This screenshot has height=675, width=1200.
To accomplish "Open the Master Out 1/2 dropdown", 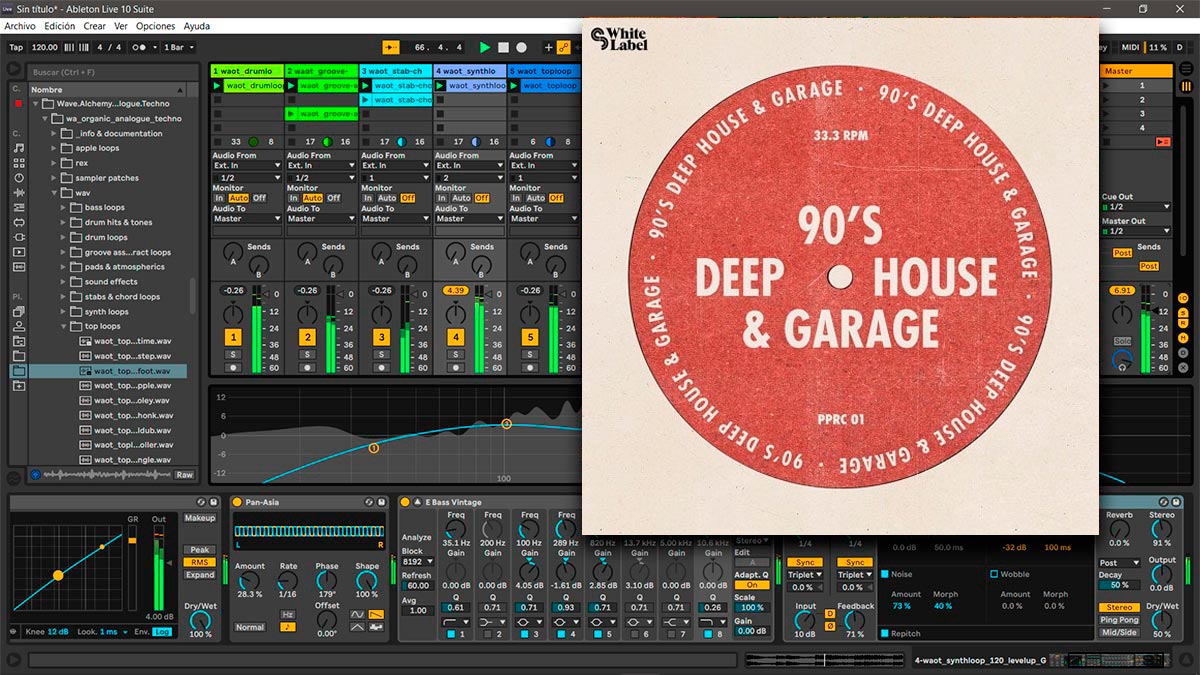I will [x=1137, y=231].
